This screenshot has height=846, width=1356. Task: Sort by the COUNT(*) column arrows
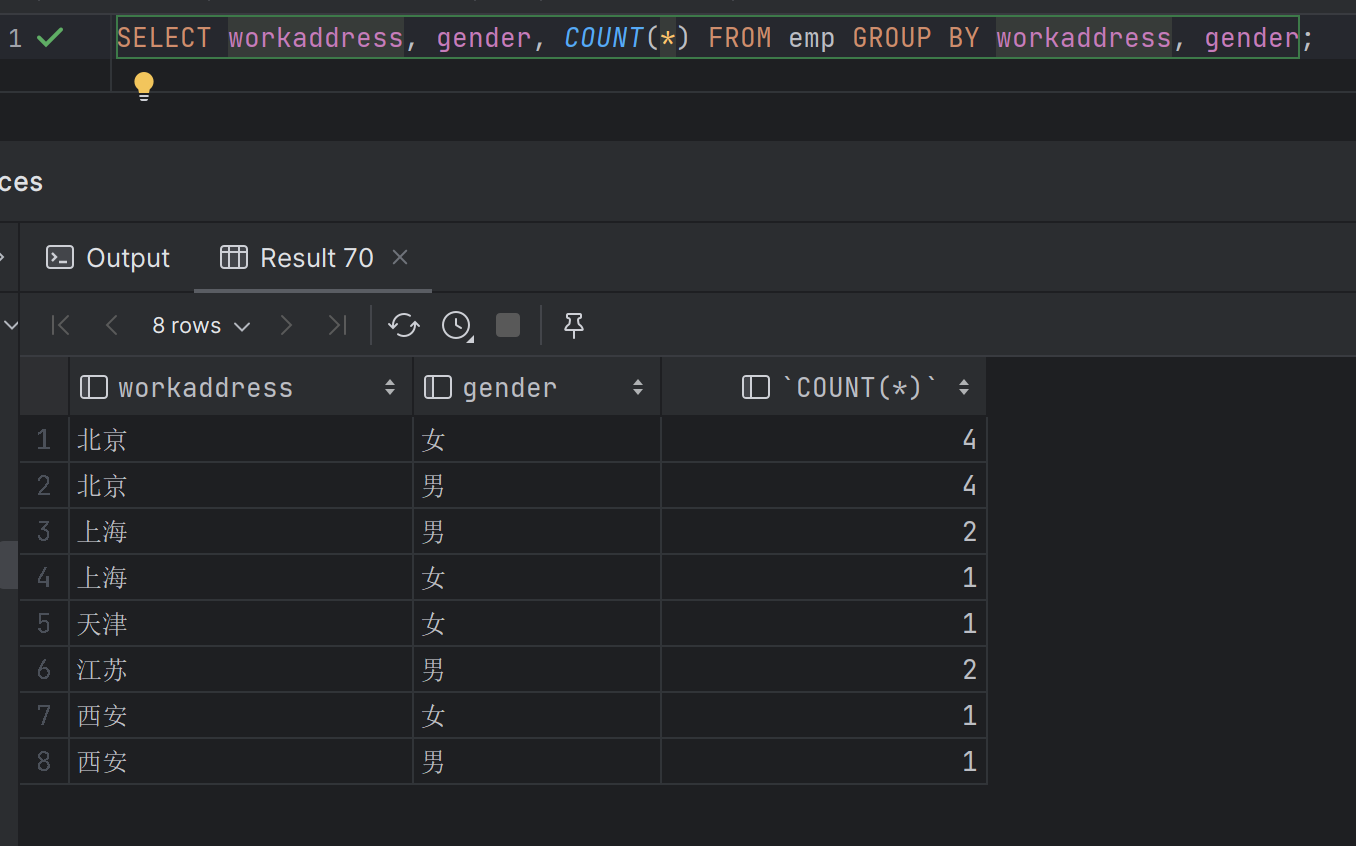[x=964, y=387]
